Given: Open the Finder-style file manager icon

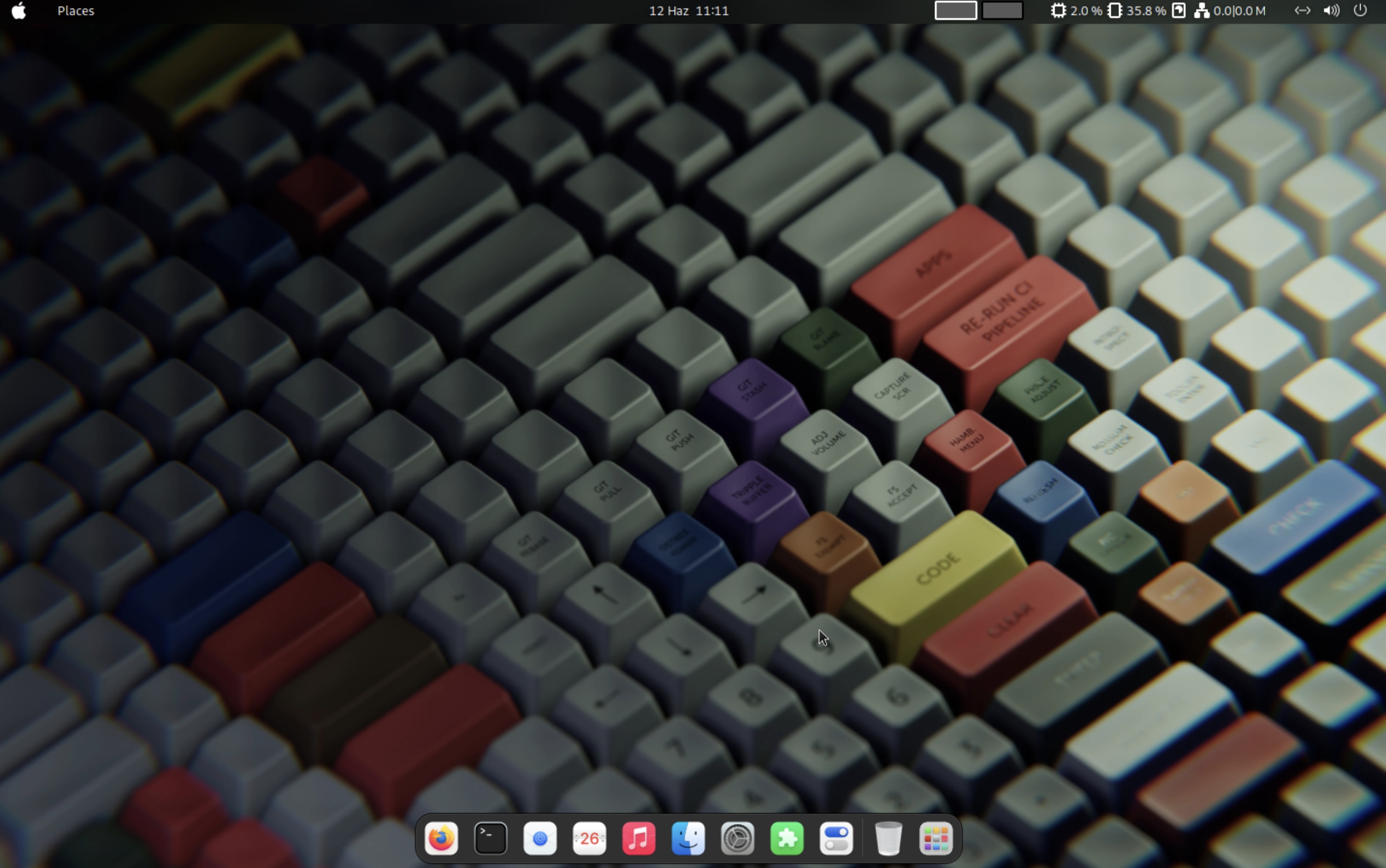Looking at the screenshot, I should click(688, 838).
